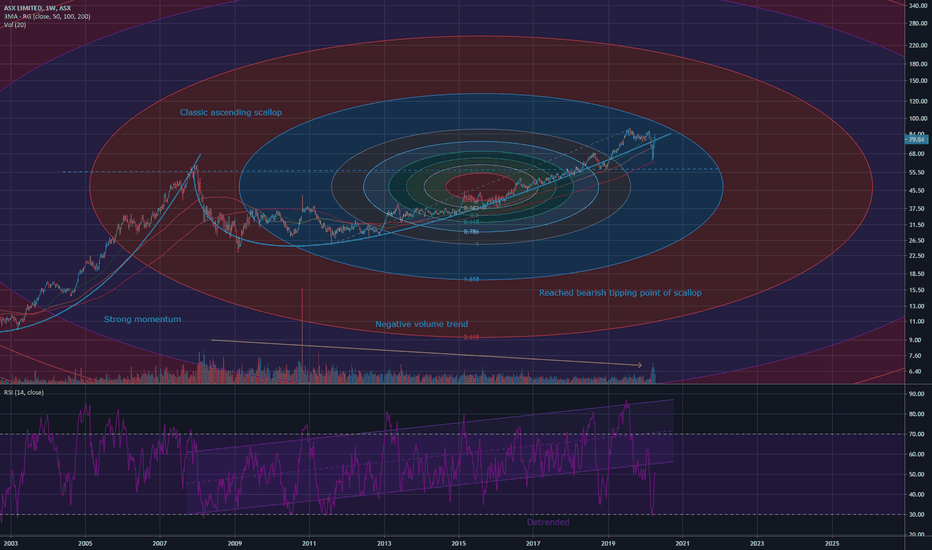
Task: Click the current price tag 79.84
Action: (915, 140)
